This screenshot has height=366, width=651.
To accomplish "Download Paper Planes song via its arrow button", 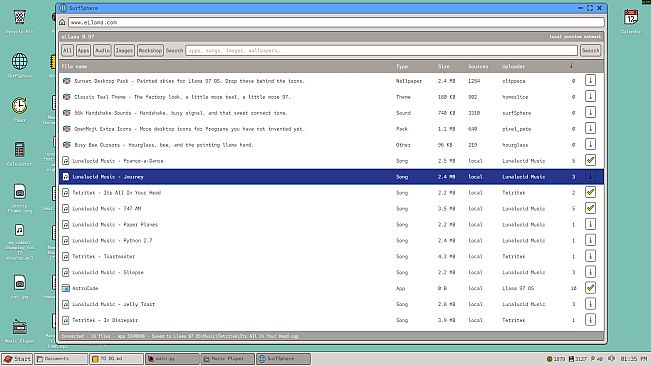I will [x=590, y=224].
